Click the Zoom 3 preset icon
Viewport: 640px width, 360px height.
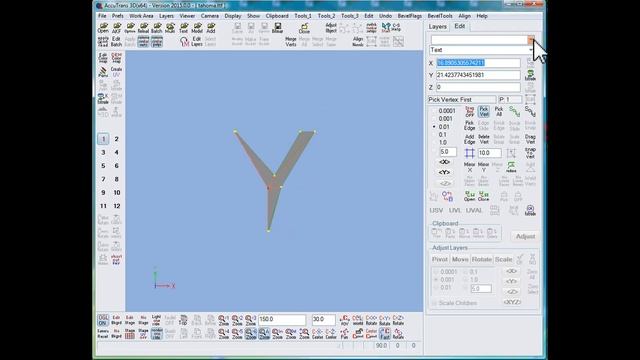(251, 320)
